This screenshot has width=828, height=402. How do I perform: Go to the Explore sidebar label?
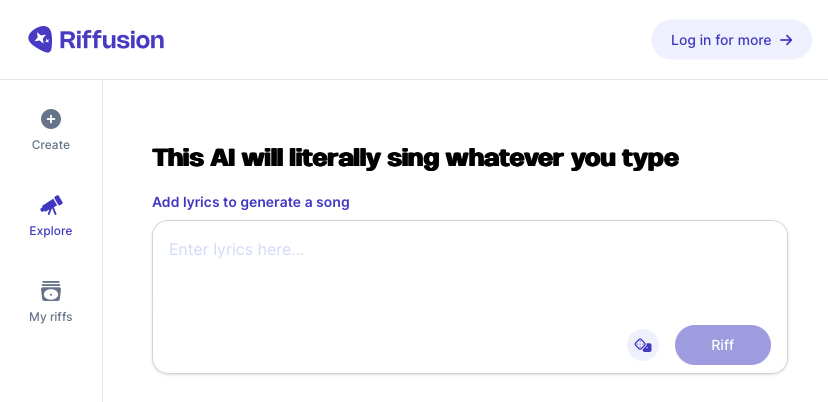click(51, 231)
